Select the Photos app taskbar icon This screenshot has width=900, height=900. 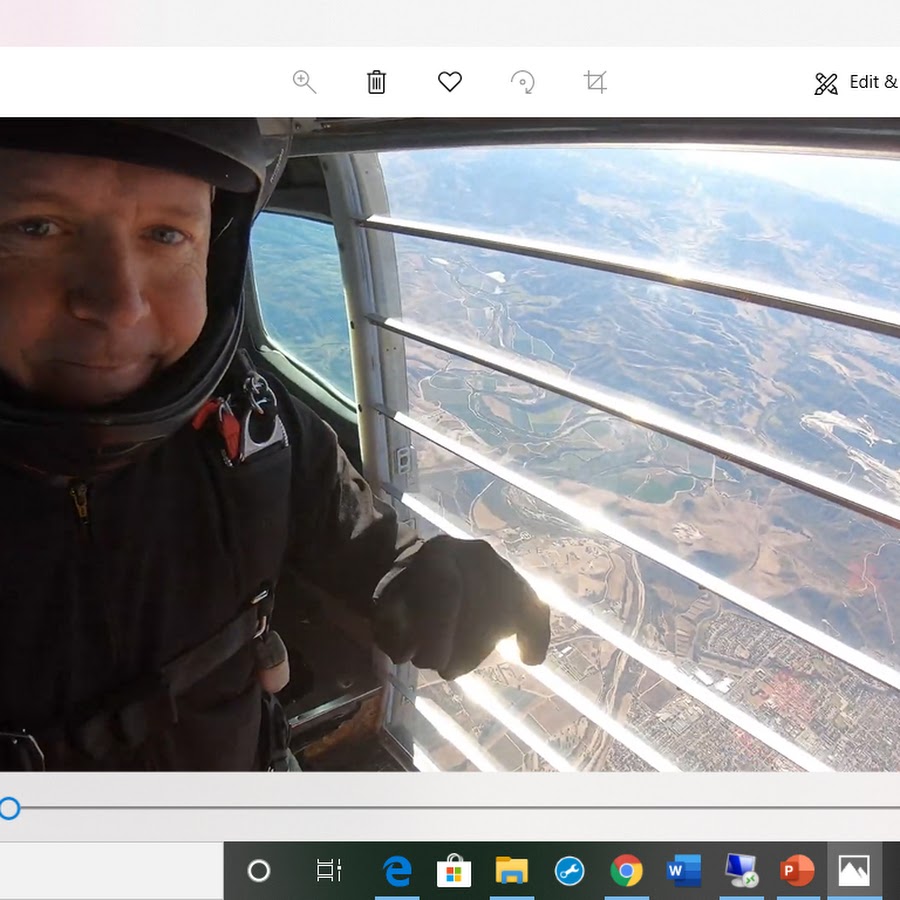pos(854,871)
